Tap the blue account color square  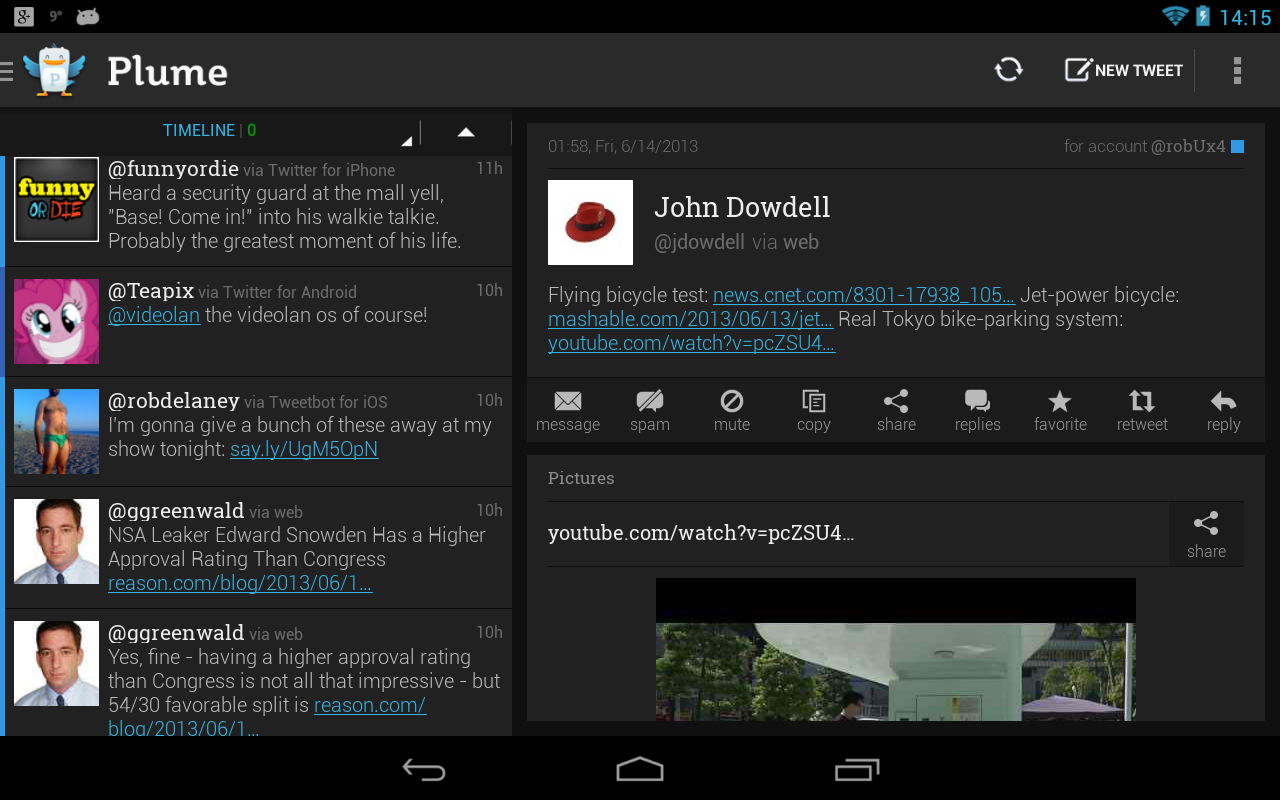click(x=1237, y=147)
